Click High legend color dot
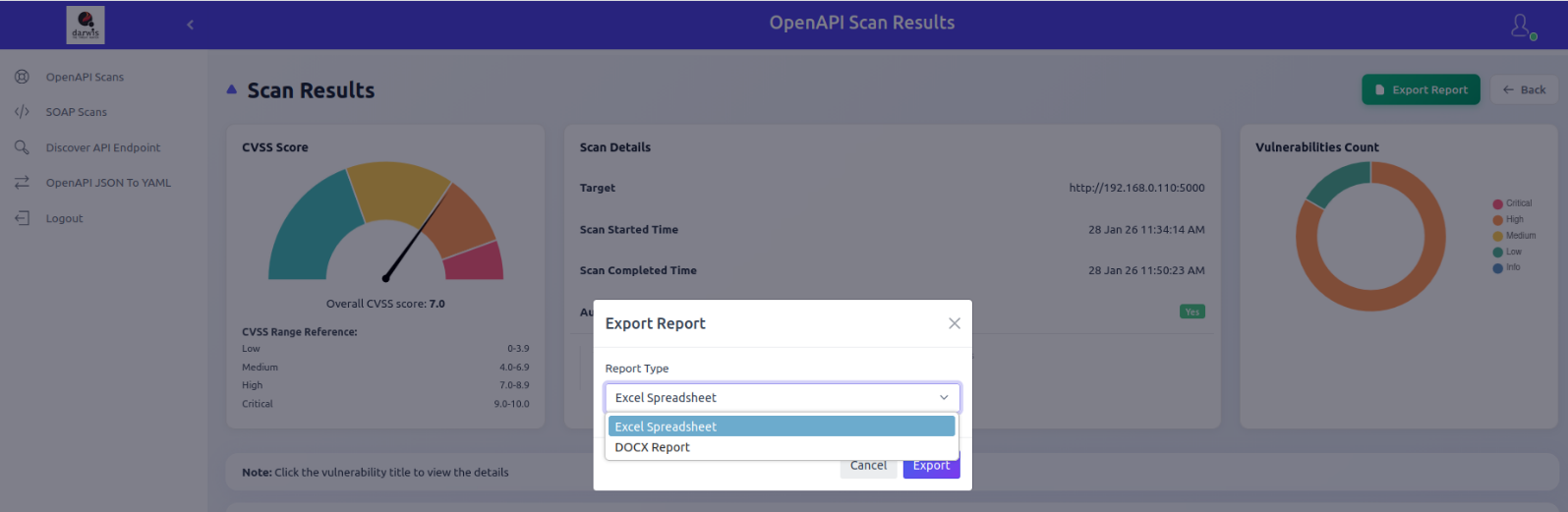The width and height of the screenshot is (1568, 512). pyautogui.click(x=1497, y=220)
